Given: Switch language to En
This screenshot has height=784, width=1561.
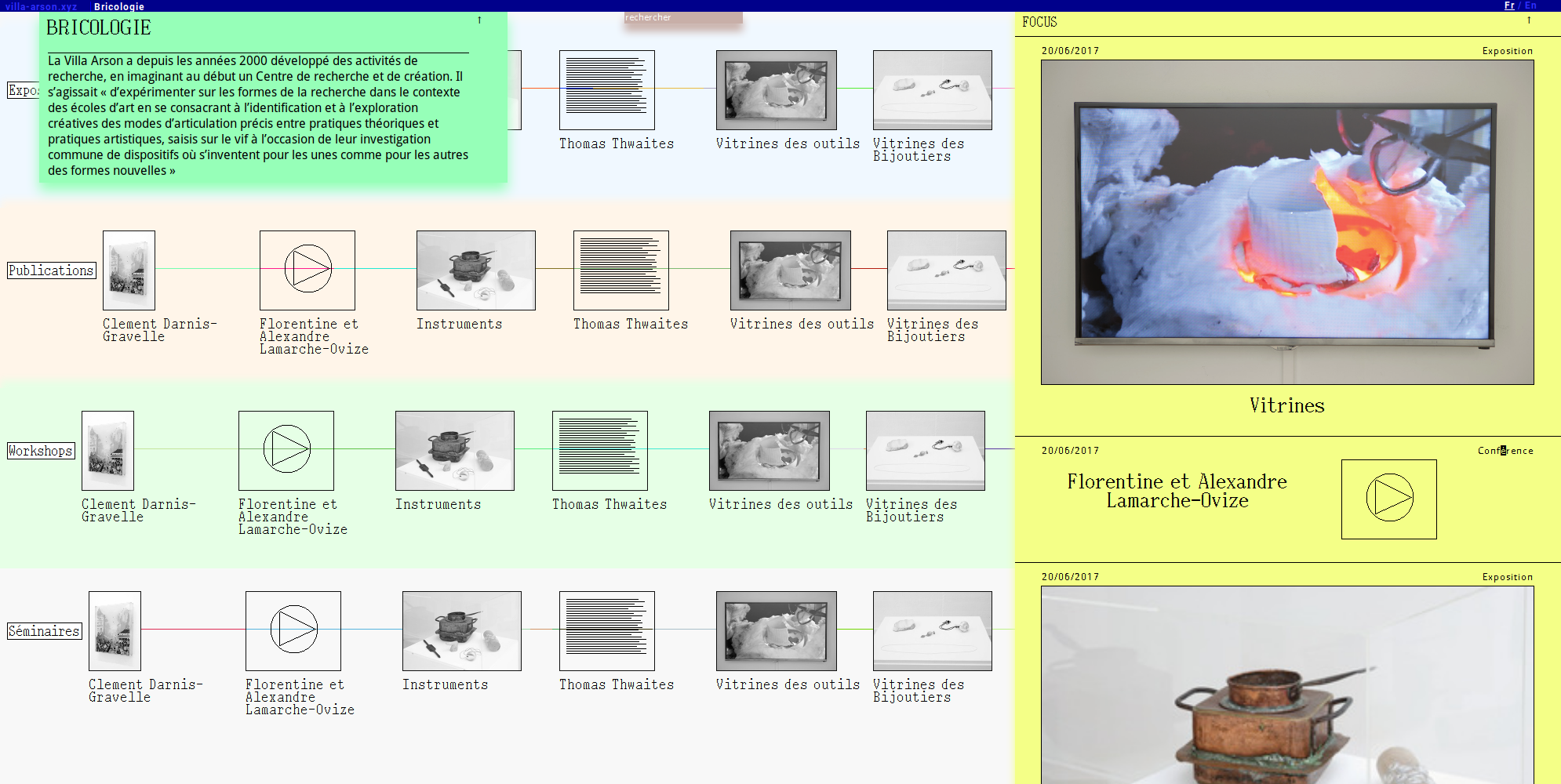Looking at the screenshot, I should 1530,5.
